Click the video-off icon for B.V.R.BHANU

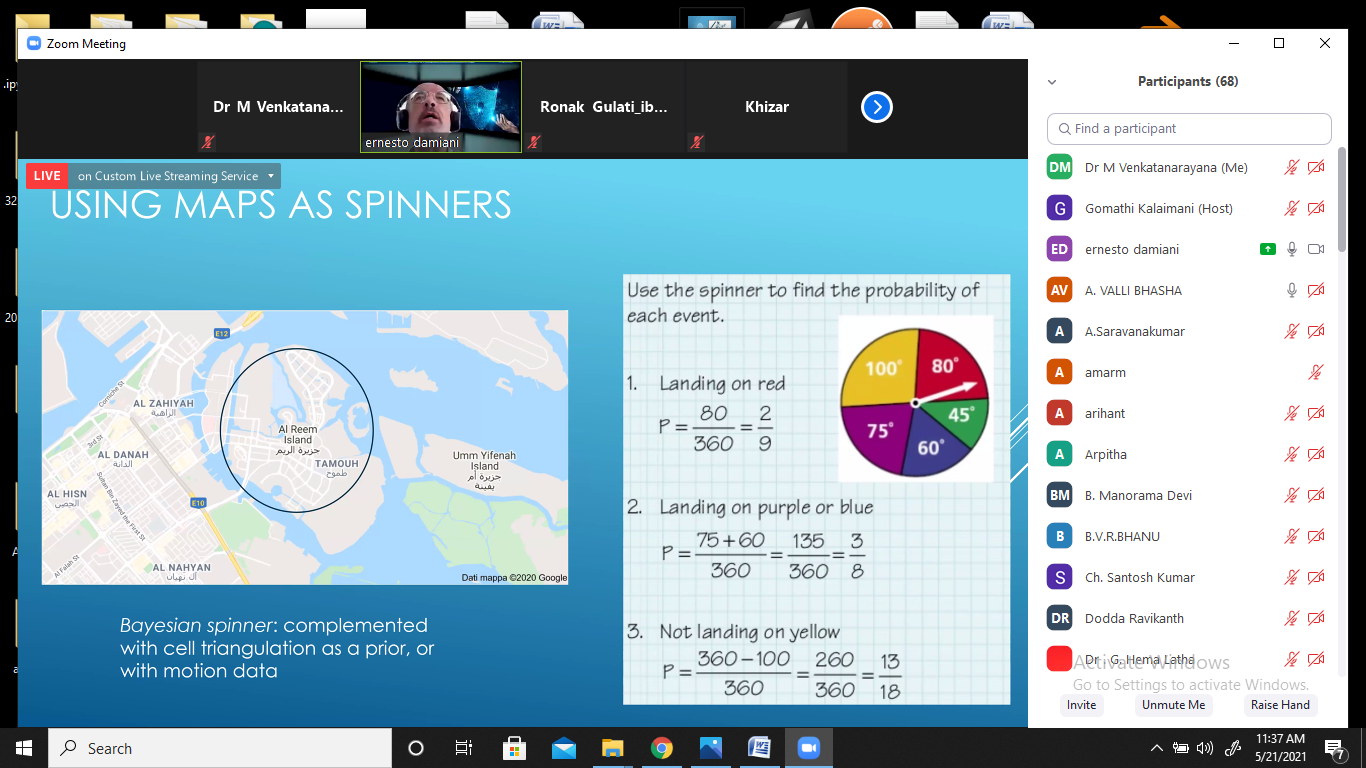1316,537
